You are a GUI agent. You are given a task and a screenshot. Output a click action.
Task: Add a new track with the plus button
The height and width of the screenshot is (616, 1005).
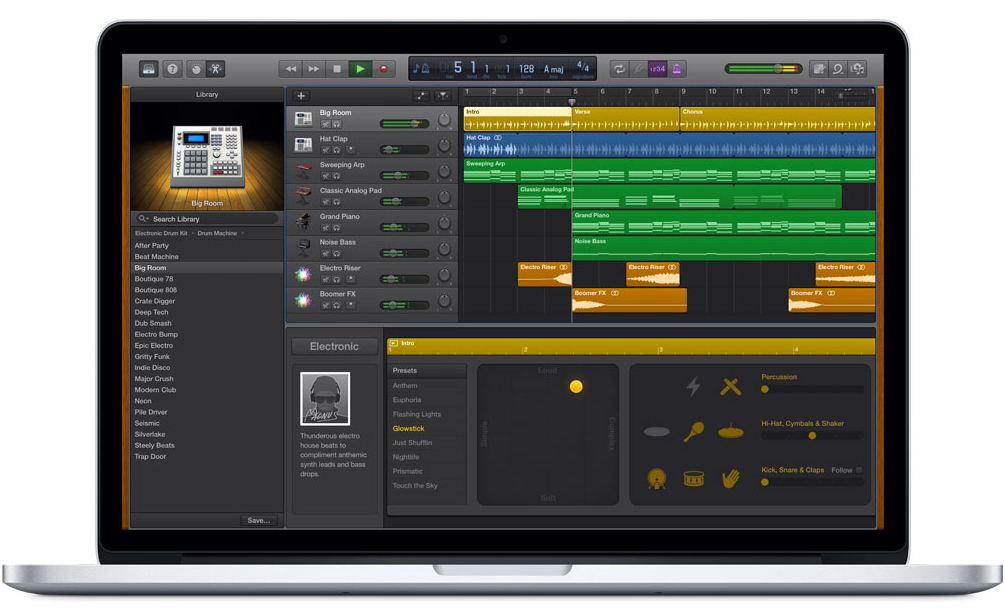coord(299,96)
